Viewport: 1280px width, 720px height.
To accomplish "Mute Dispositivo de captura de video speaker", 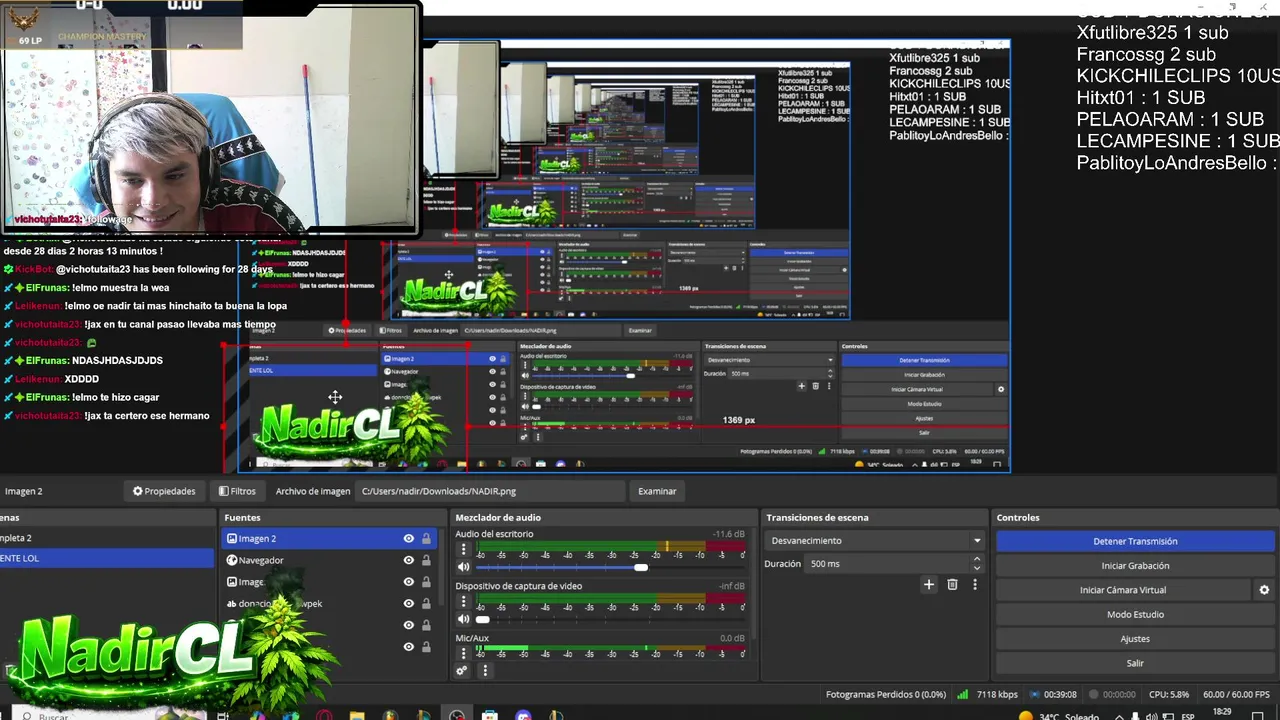I will pyautogui.click(x=463, y=619).
